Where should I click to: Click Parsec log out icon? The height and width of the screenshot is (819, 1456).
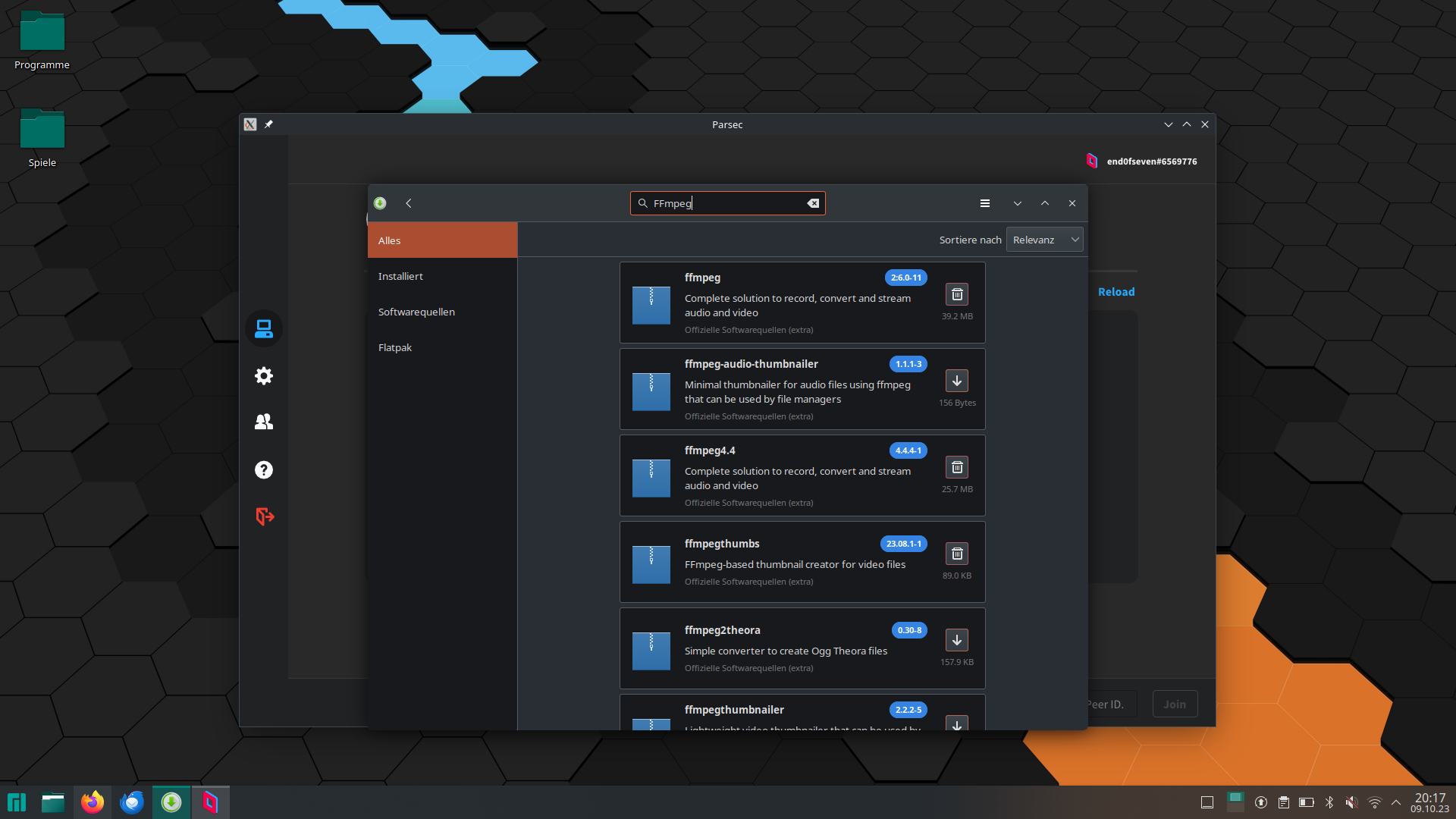coord(264,516)
